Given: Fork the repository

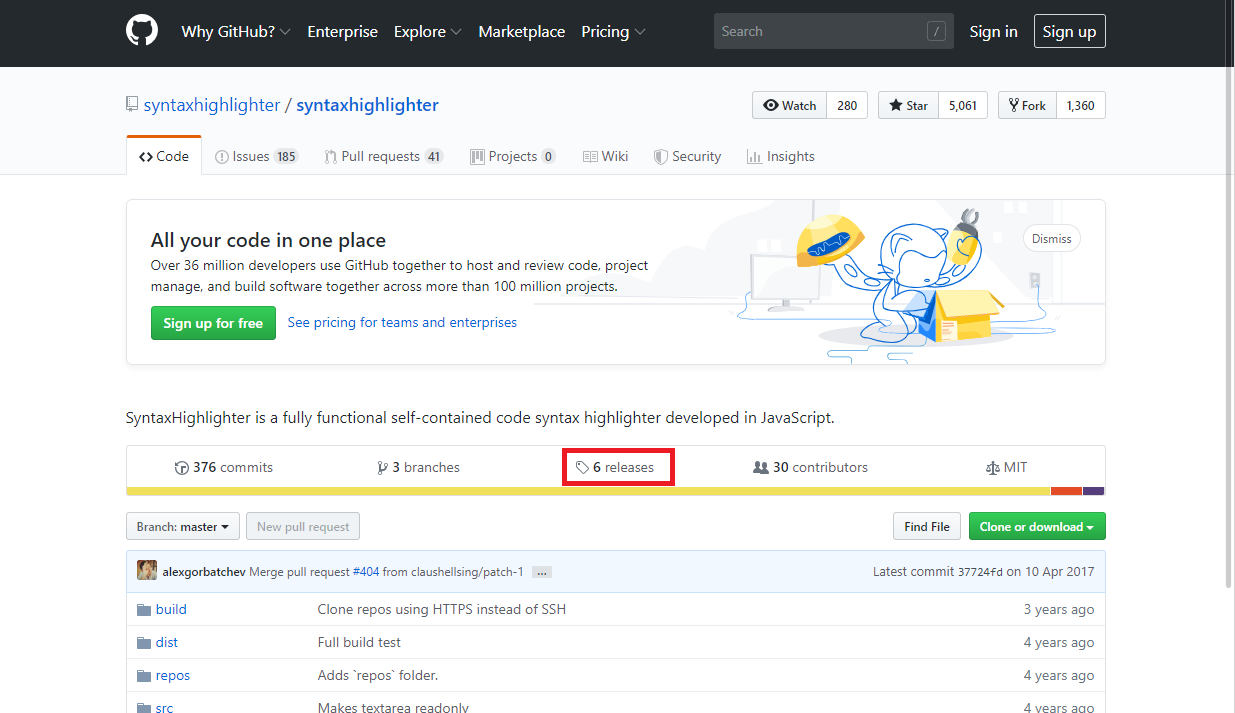Looking at the screenshot, I should pyautogui.click(x=1027, y=105).
